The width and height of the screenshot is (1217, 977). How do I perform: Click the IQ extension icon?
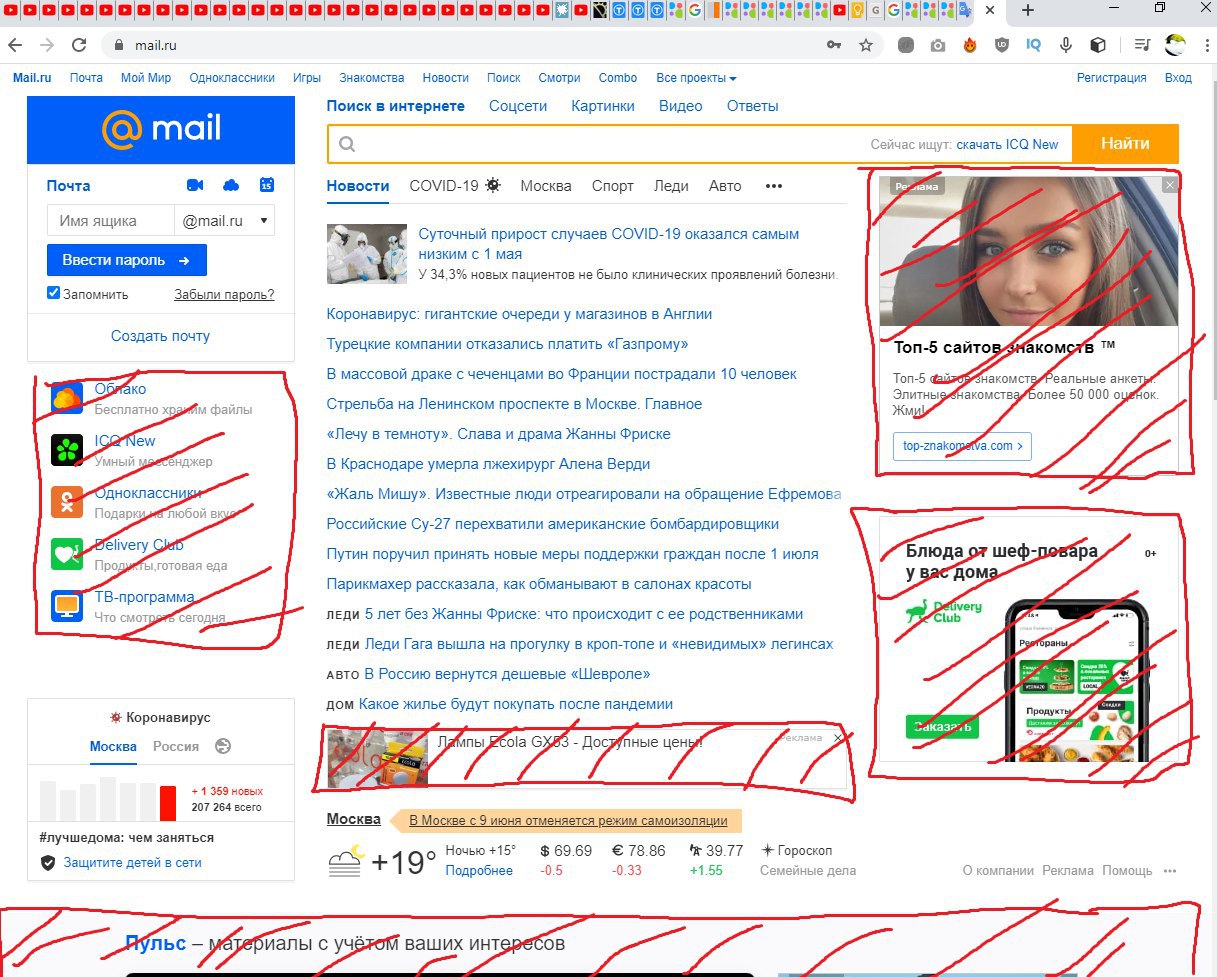click(x=1034, y=45)
